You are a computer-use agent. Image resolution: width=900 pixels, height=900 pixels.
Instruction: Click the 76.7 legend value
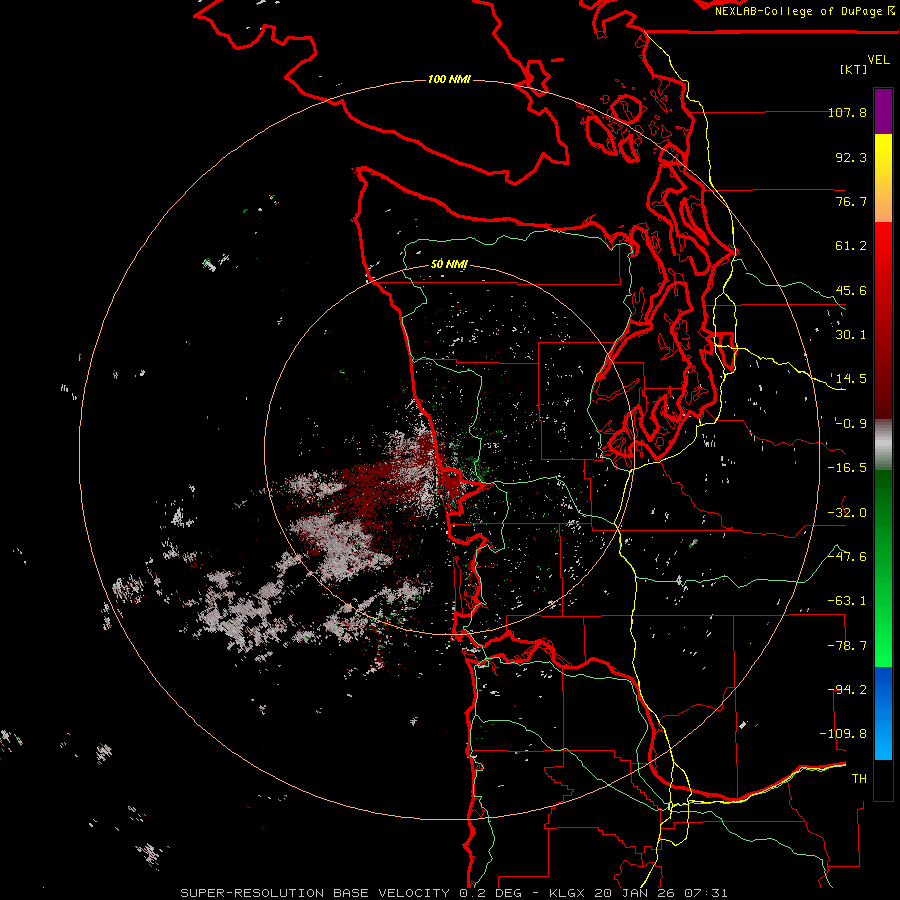click(851, 201)
